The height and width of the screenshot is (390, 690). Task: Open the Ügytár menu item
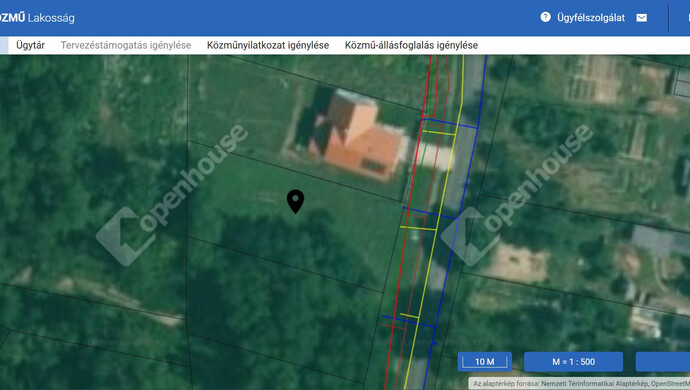[30, 45]
